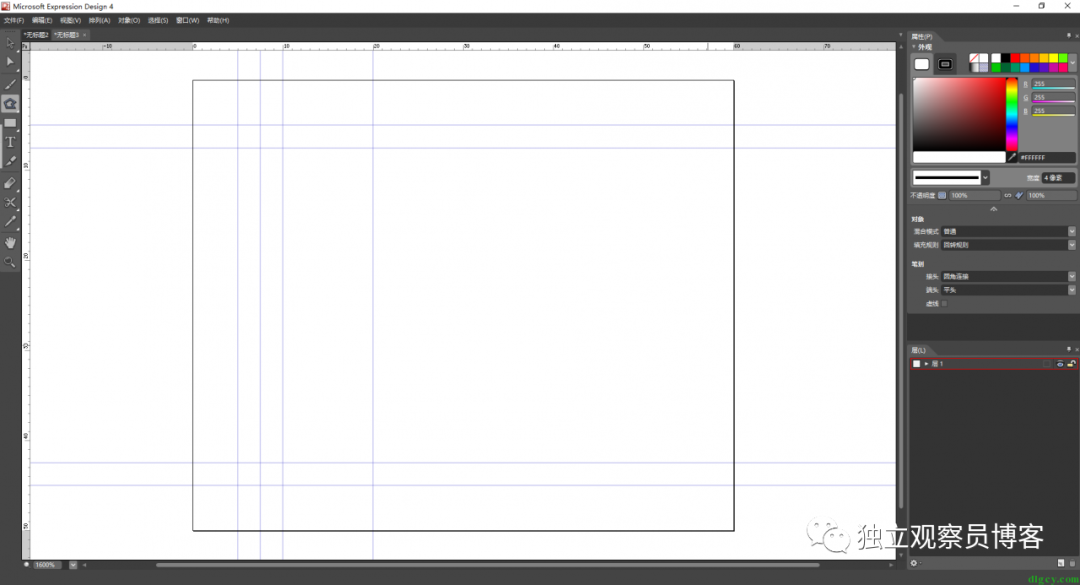Click the no-fill swatch icon
This screenshot has width=1080, height=585.
(974, 59)
